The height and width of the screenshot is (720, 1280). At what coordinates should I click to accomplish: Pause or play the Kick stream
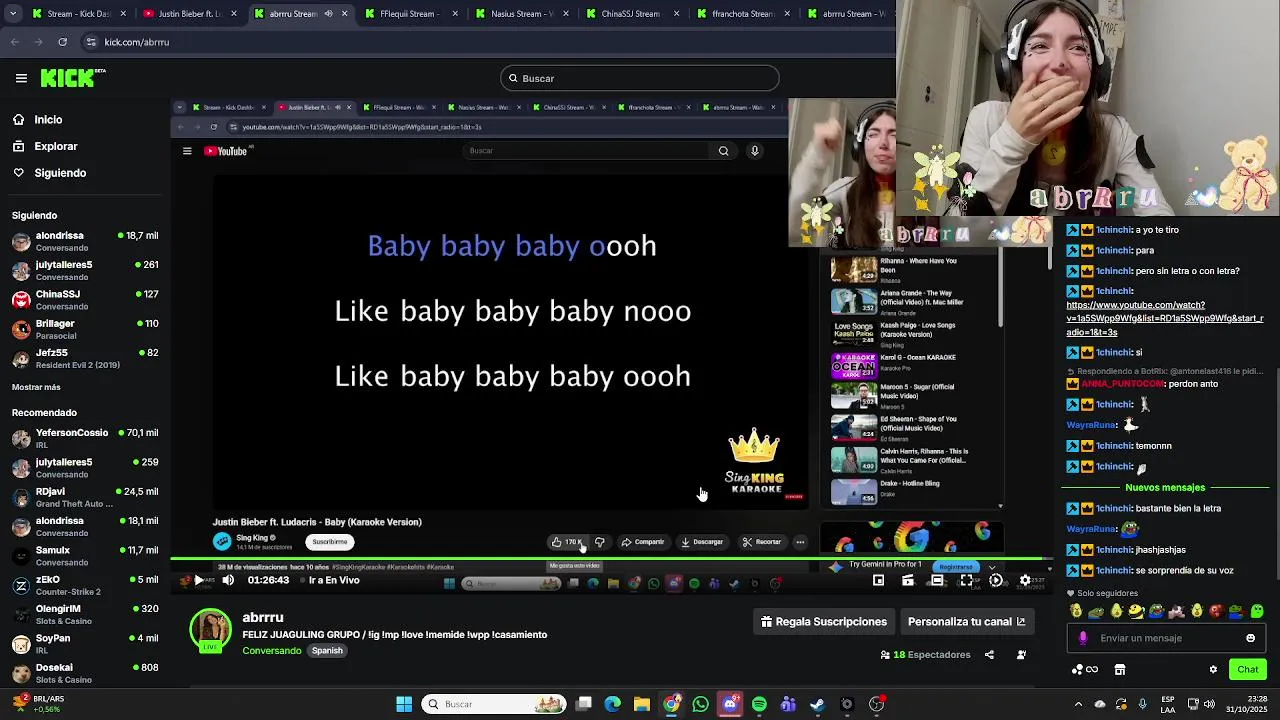tap(198, 580)
